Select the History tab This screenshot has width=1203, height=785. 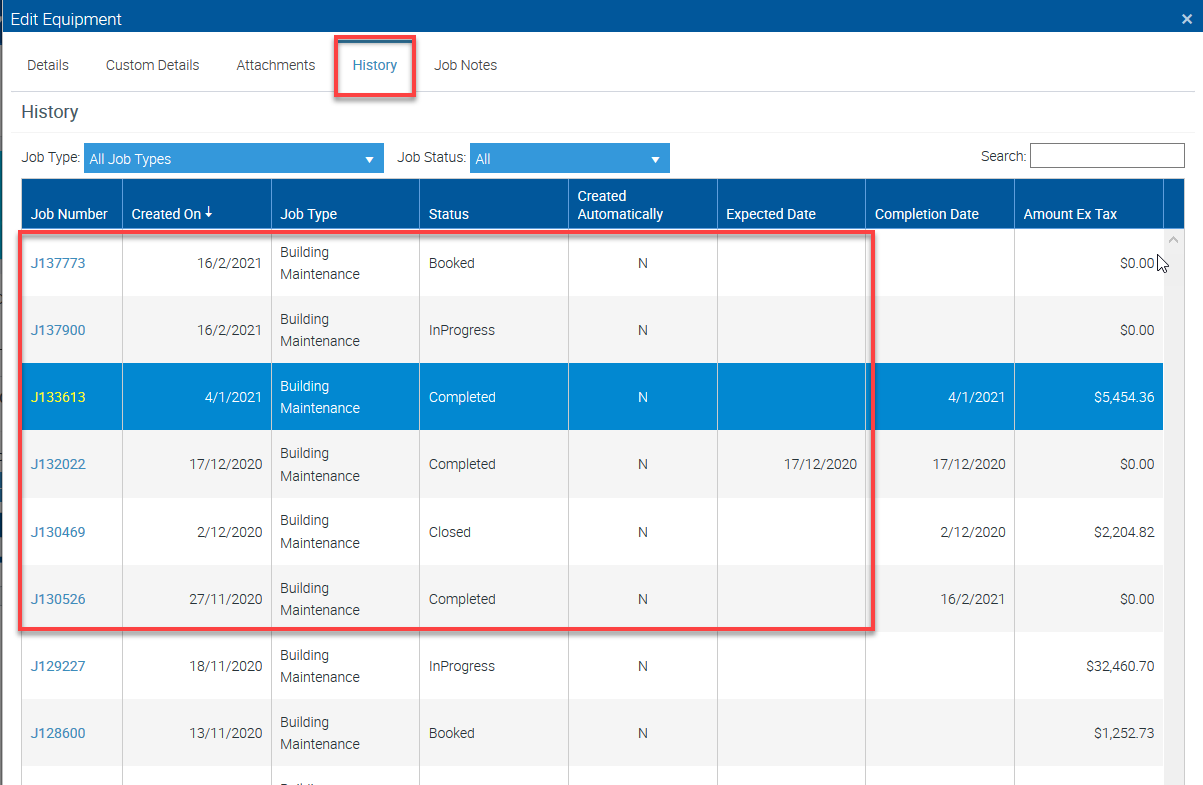pyautogui.click(x=374, y=65)
